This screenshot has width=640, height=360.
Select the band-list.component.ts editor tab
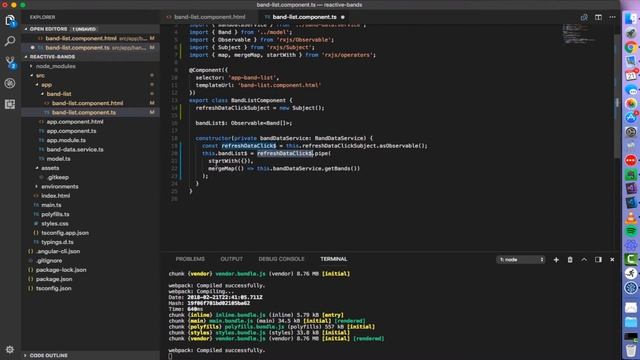pos(304,17)
